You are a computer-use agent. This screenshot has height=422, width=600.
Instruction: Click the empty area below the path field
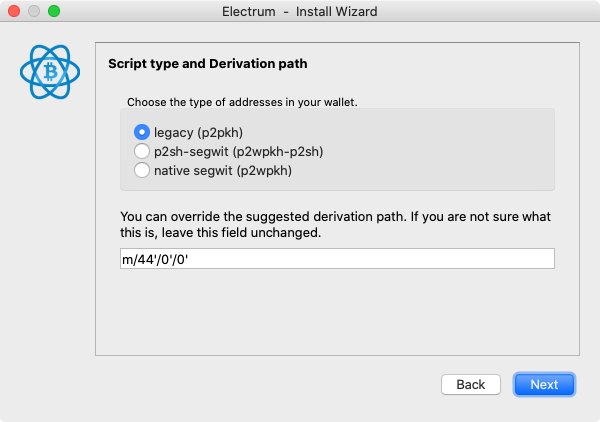pos(337,312)
